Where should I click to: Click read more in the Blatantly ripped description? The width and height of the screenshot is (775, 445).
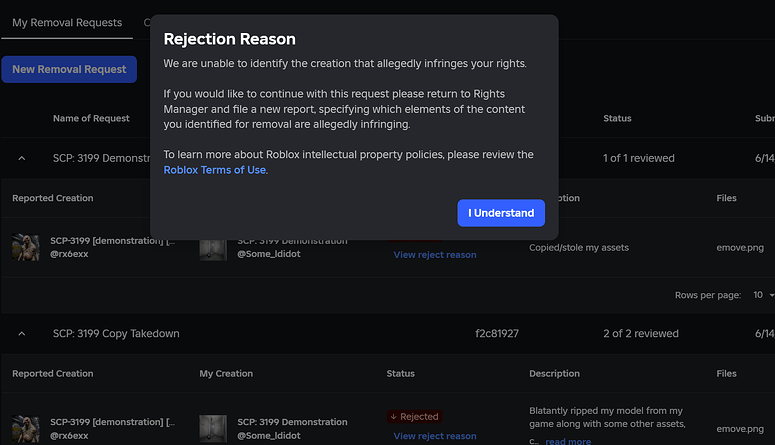coord(568,441)
